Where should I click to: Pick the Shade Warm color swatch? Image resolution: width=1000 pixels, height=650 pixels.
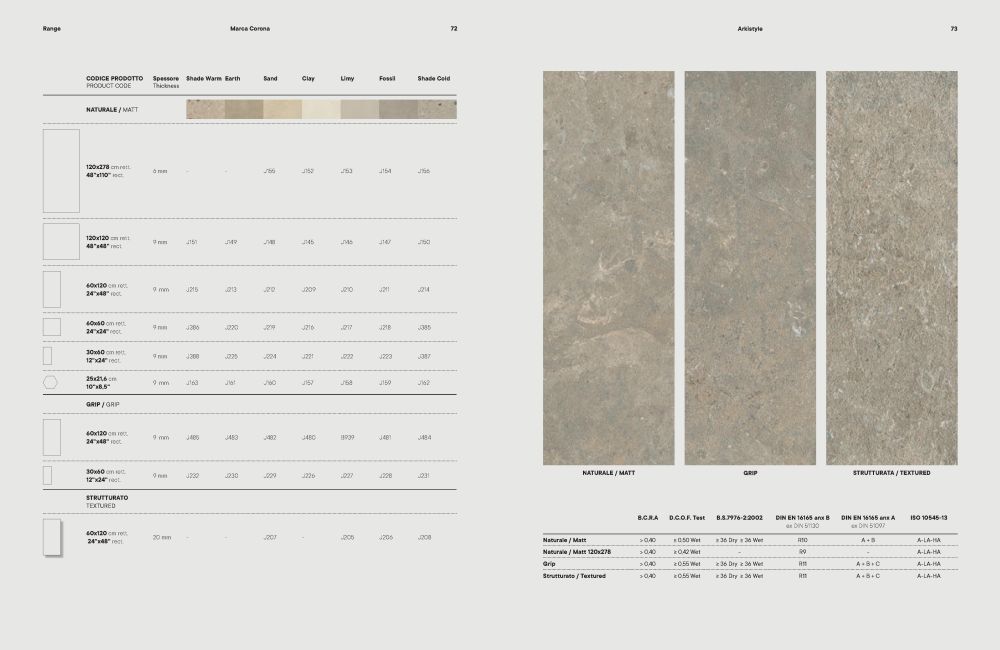click(x=205, y=109)
